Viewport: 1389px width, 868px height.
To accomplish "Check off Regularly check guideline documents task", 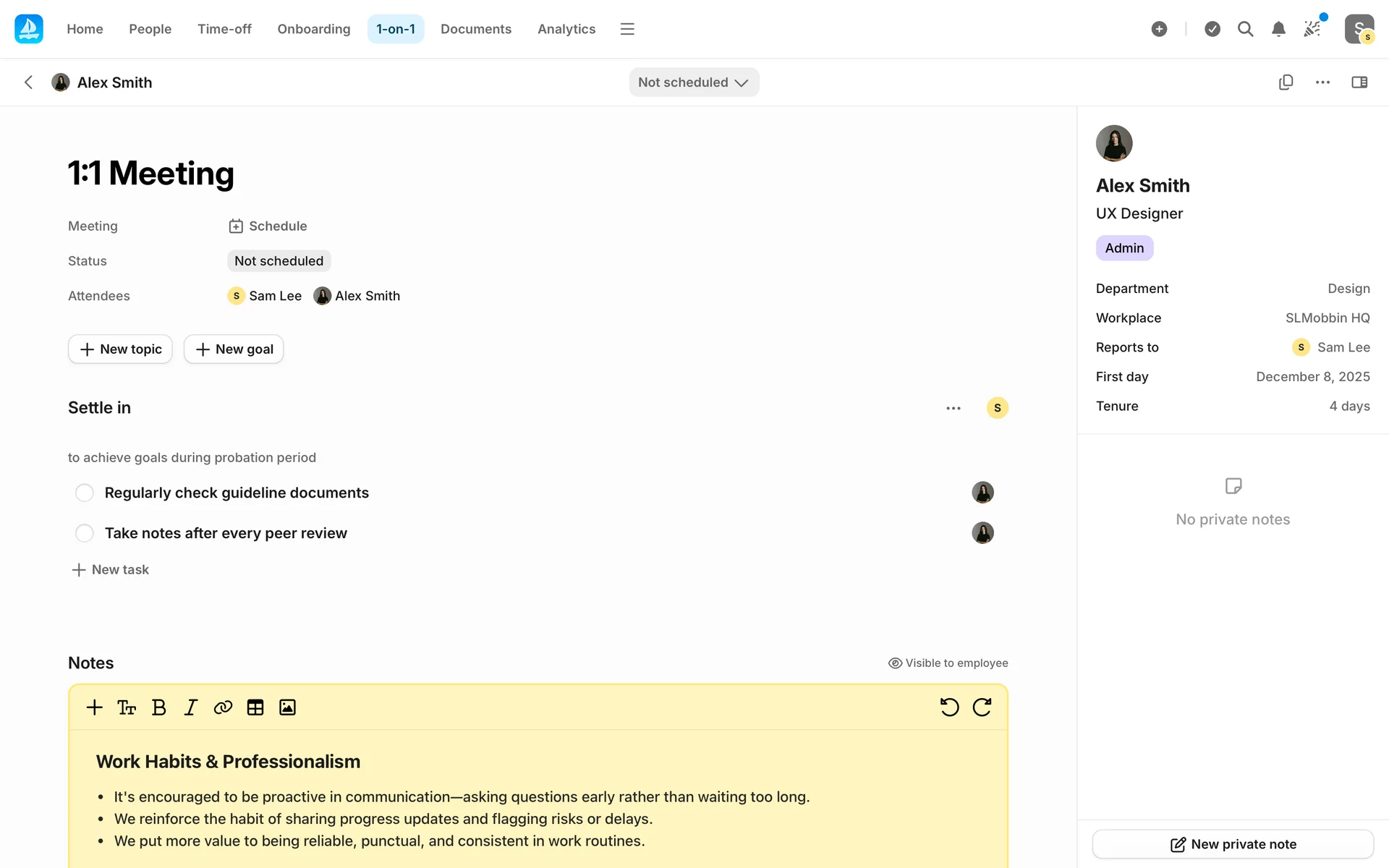I will click(85, 493).
